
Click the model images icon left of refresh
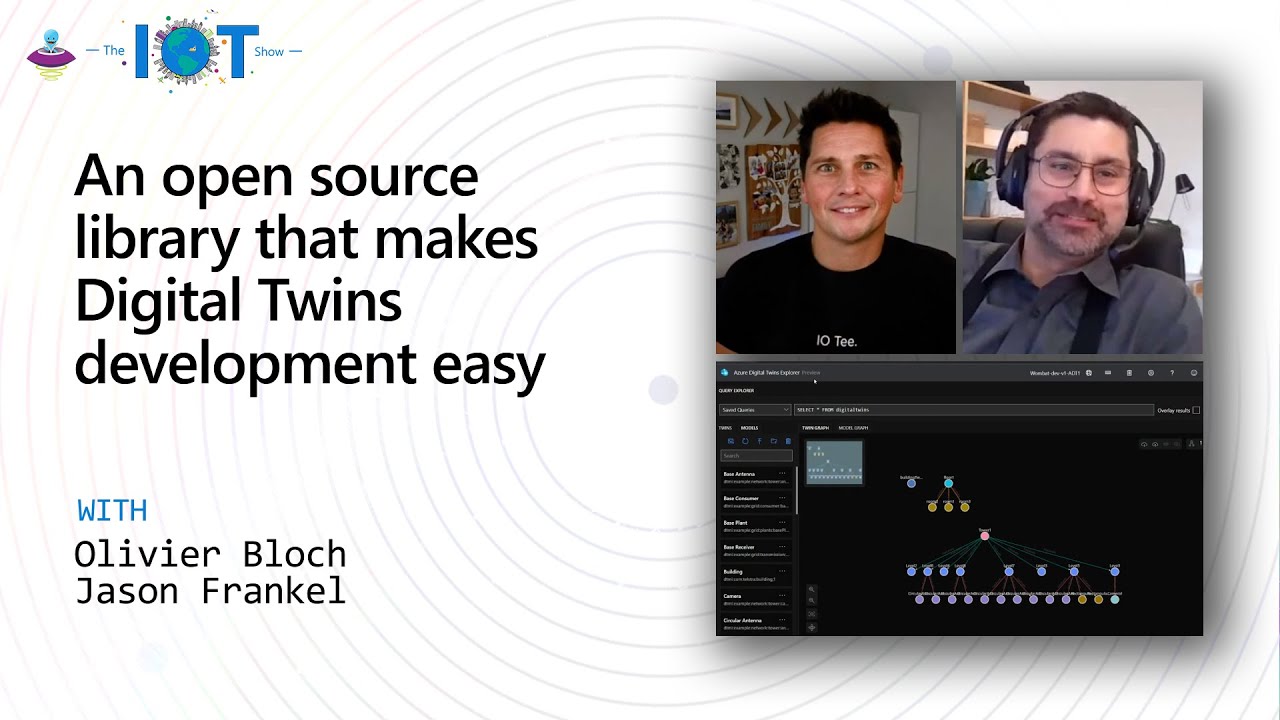point(731,441)
